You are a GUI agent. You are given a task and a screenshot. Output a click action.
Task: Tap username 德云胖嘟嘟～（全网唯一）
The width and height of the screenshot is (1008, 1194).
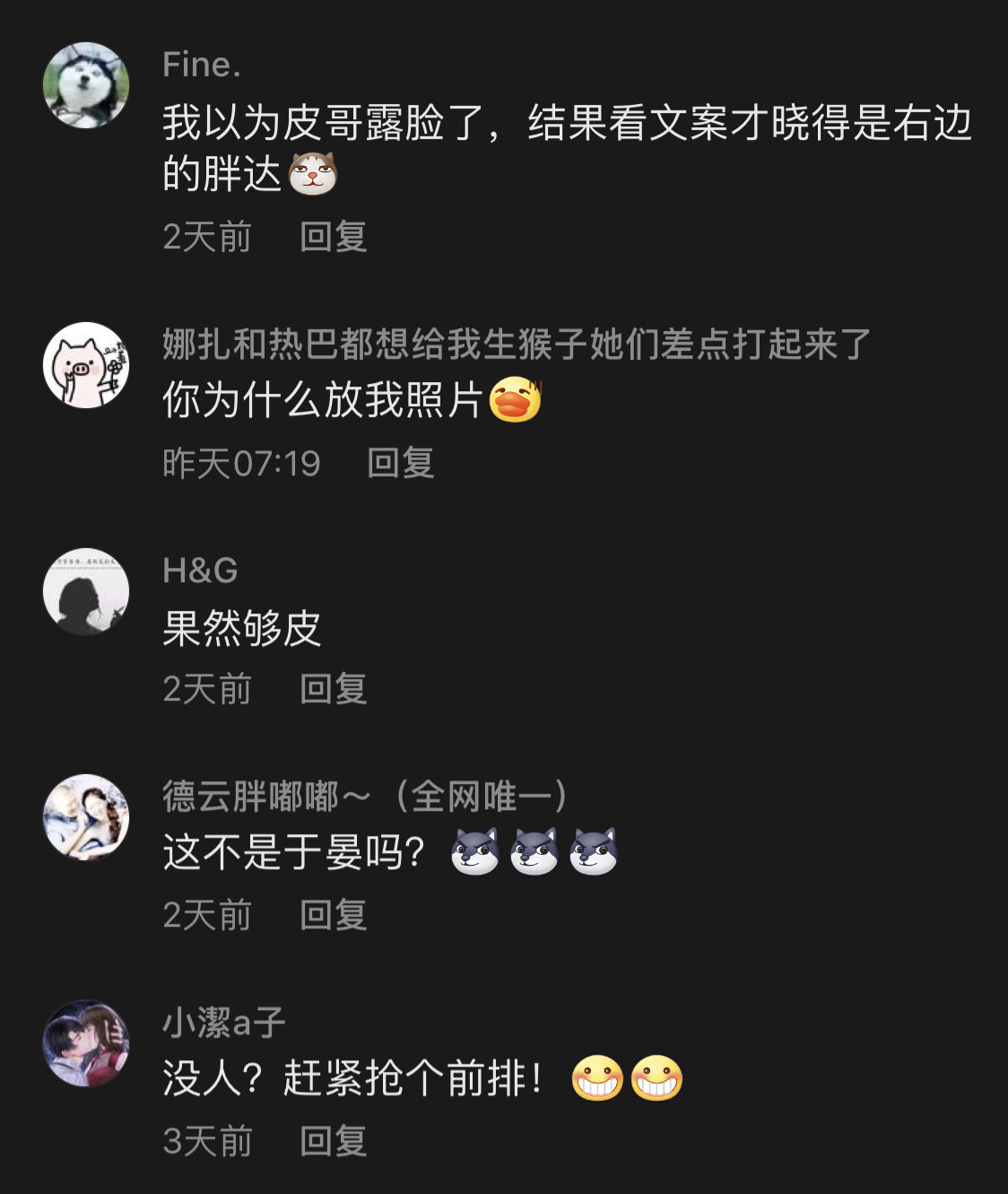pyautogui.click(x=365, y=797)
